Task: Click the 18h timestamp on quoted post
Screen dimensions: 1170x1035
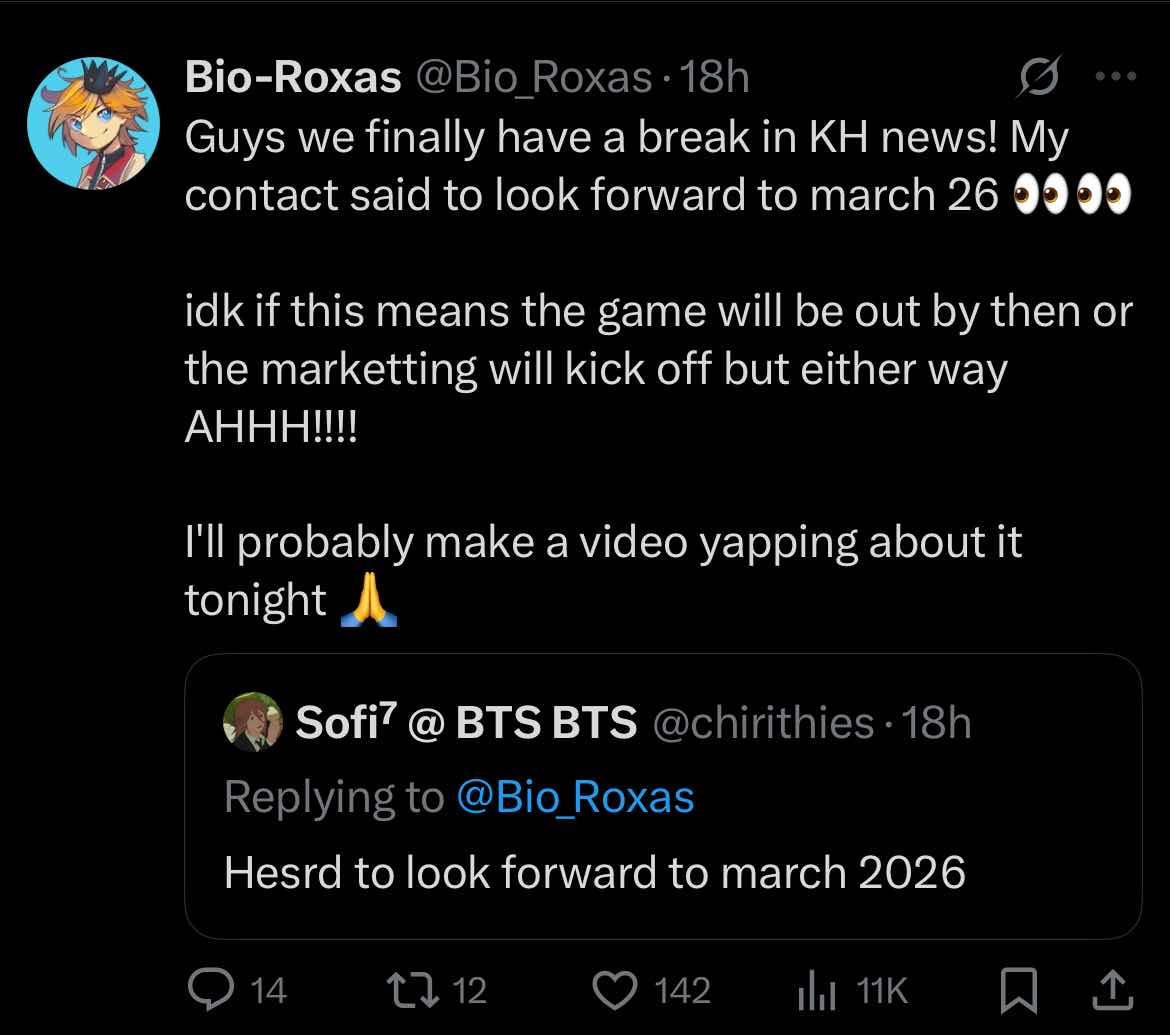Action: (937, 723)
